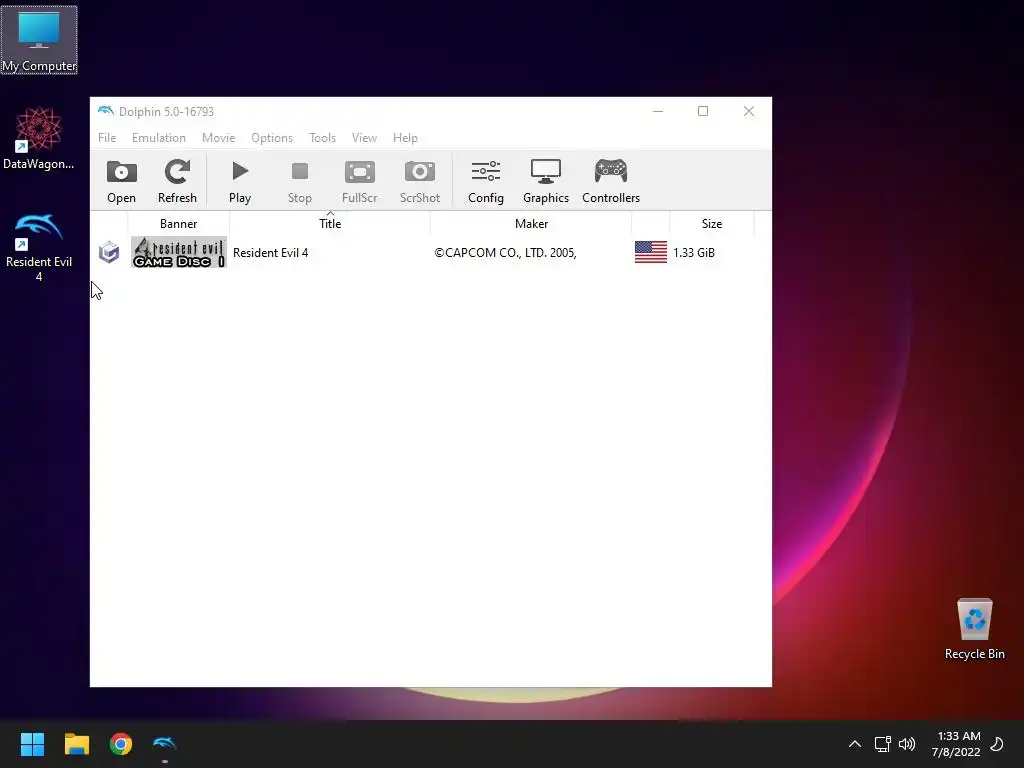Open the Tools menu
Image resolution: width=1024 pixels, height=768 pixels.
[x=322, y=138]
